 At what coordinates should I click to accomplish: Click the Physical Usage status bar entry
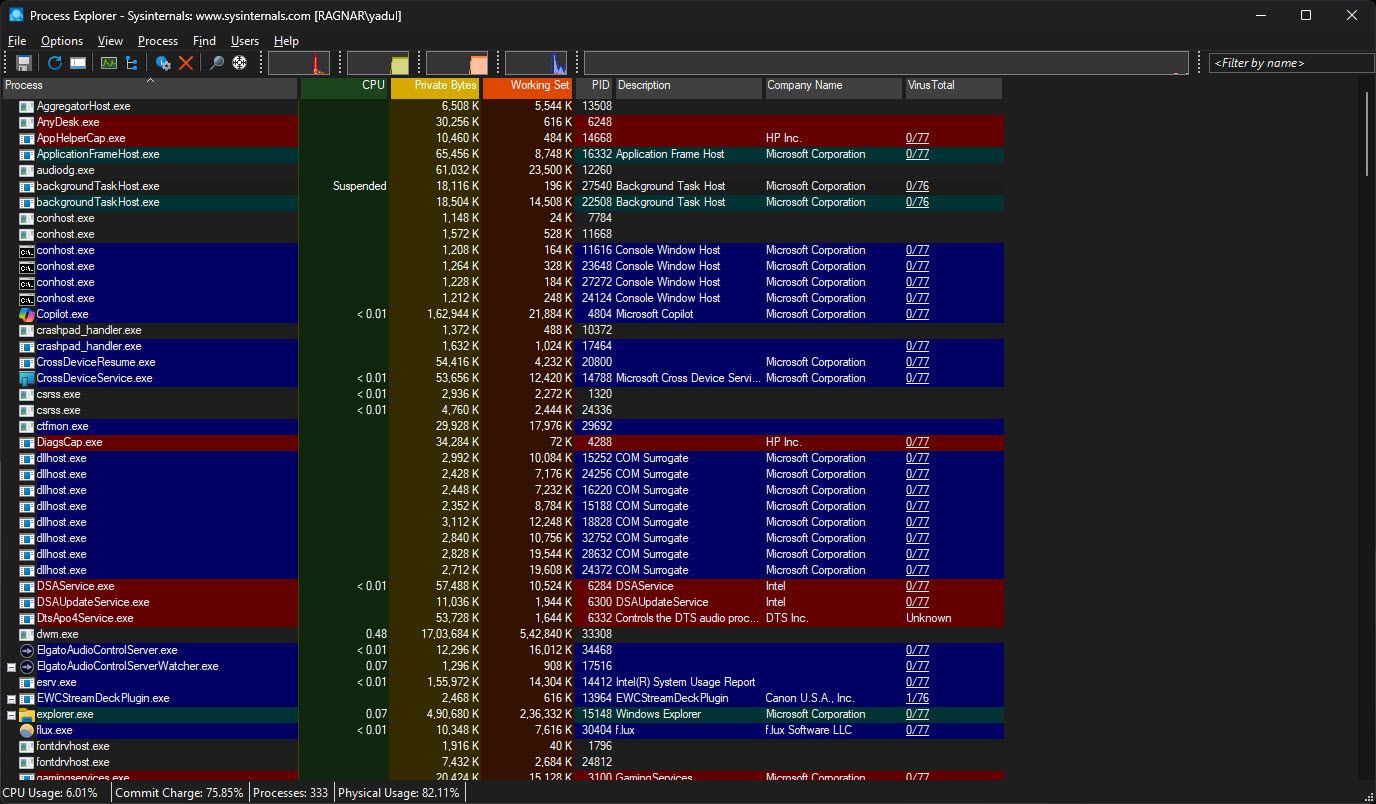pos(399,793)
